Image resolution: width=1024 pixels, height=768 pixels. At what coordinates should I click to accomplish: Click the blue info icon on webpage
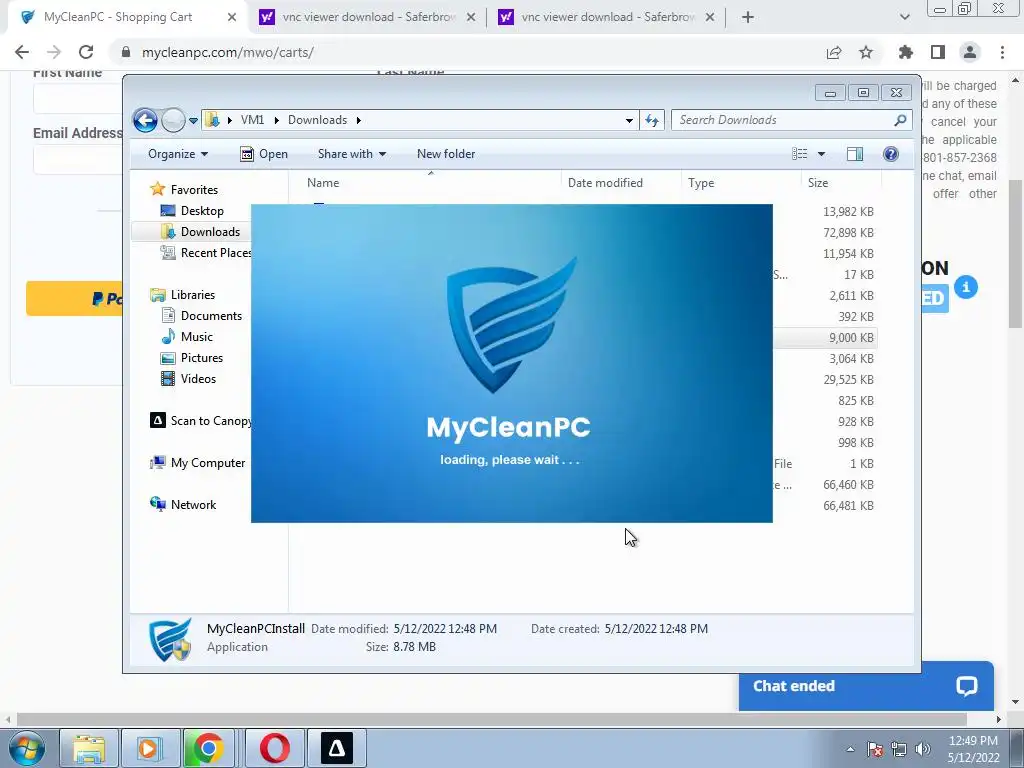click(x=966, y=287)
